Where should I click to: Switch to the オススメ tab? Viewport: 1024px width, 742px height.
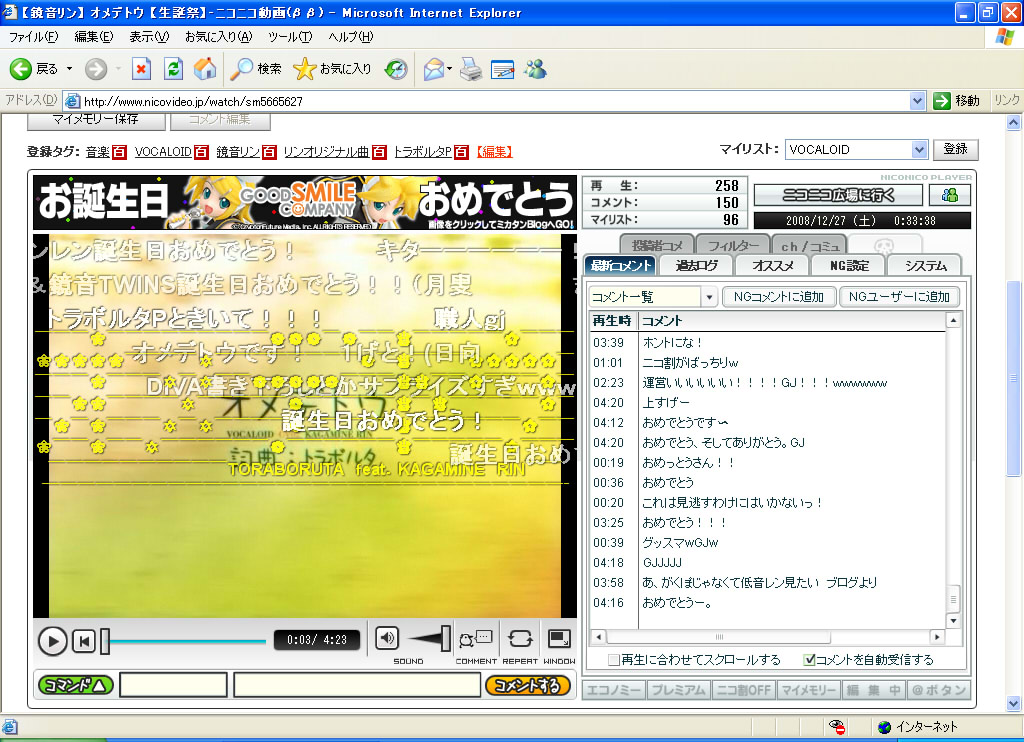772,265
